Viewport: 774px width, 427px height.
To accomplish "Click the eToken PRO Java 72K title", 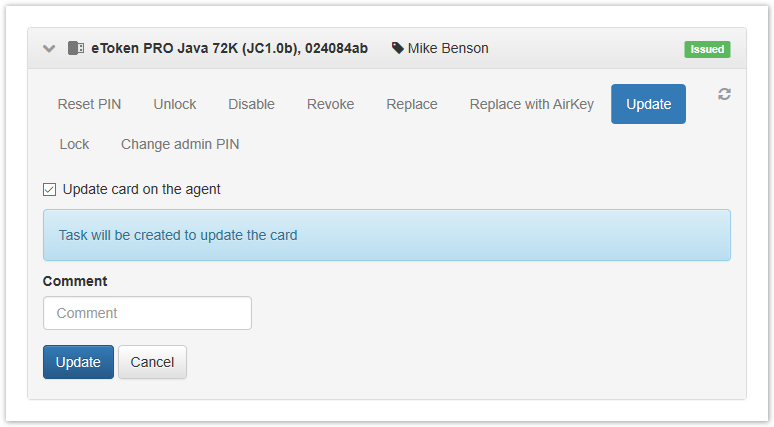I will (x=229, y=48).
